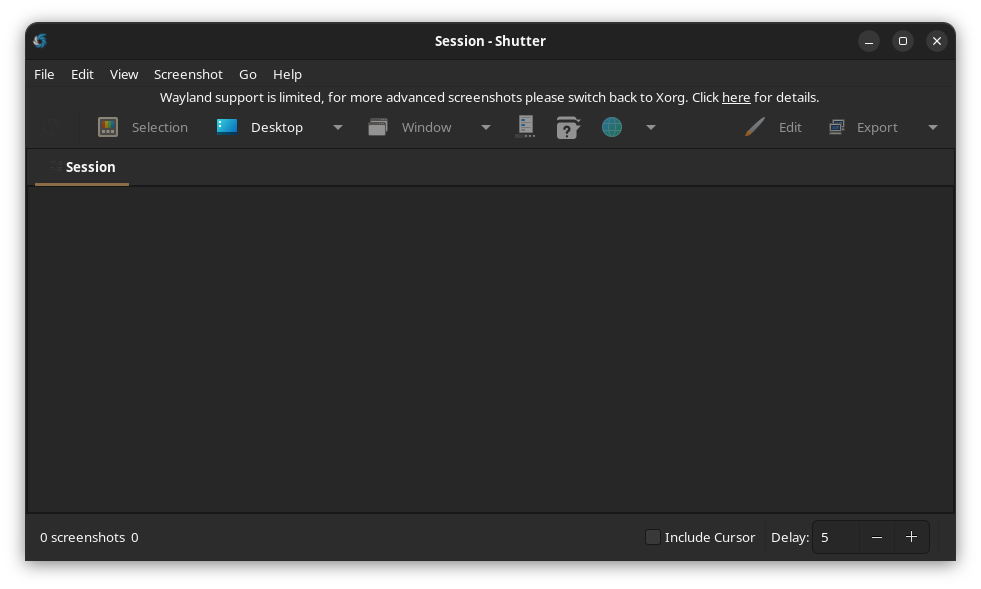This screenshot has width=981, height=589.
Task: Switch to the Session tab
Action: tap(90, 167)
